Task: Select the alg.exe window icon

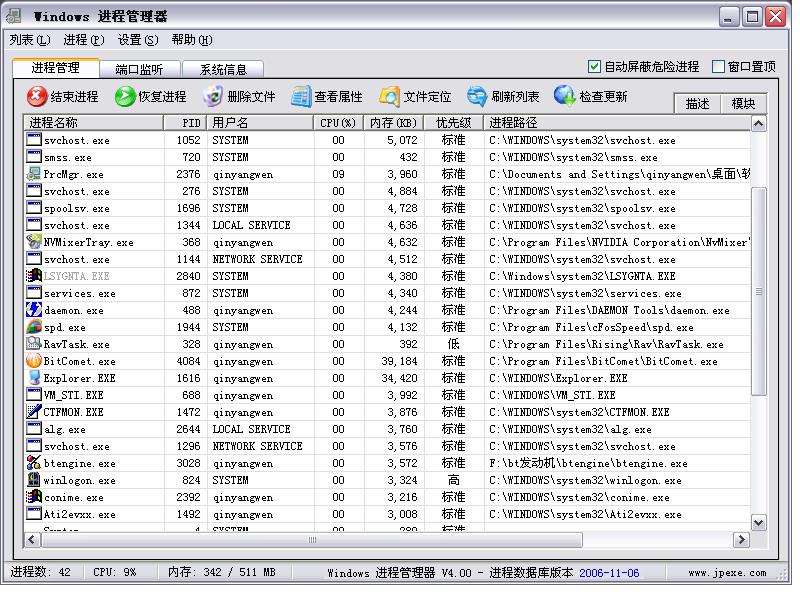Action: pyautogui.click(x=34, y=429)
